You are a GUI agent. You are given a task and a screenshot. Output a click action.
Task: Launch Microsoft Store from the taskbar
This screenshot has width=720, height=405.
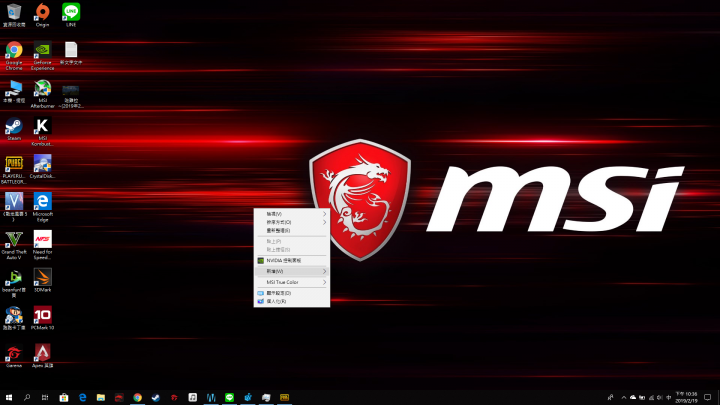(64, 397)
